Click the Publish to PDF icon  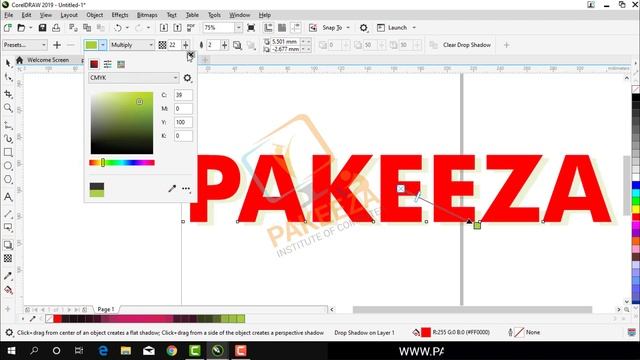(191, 28)
